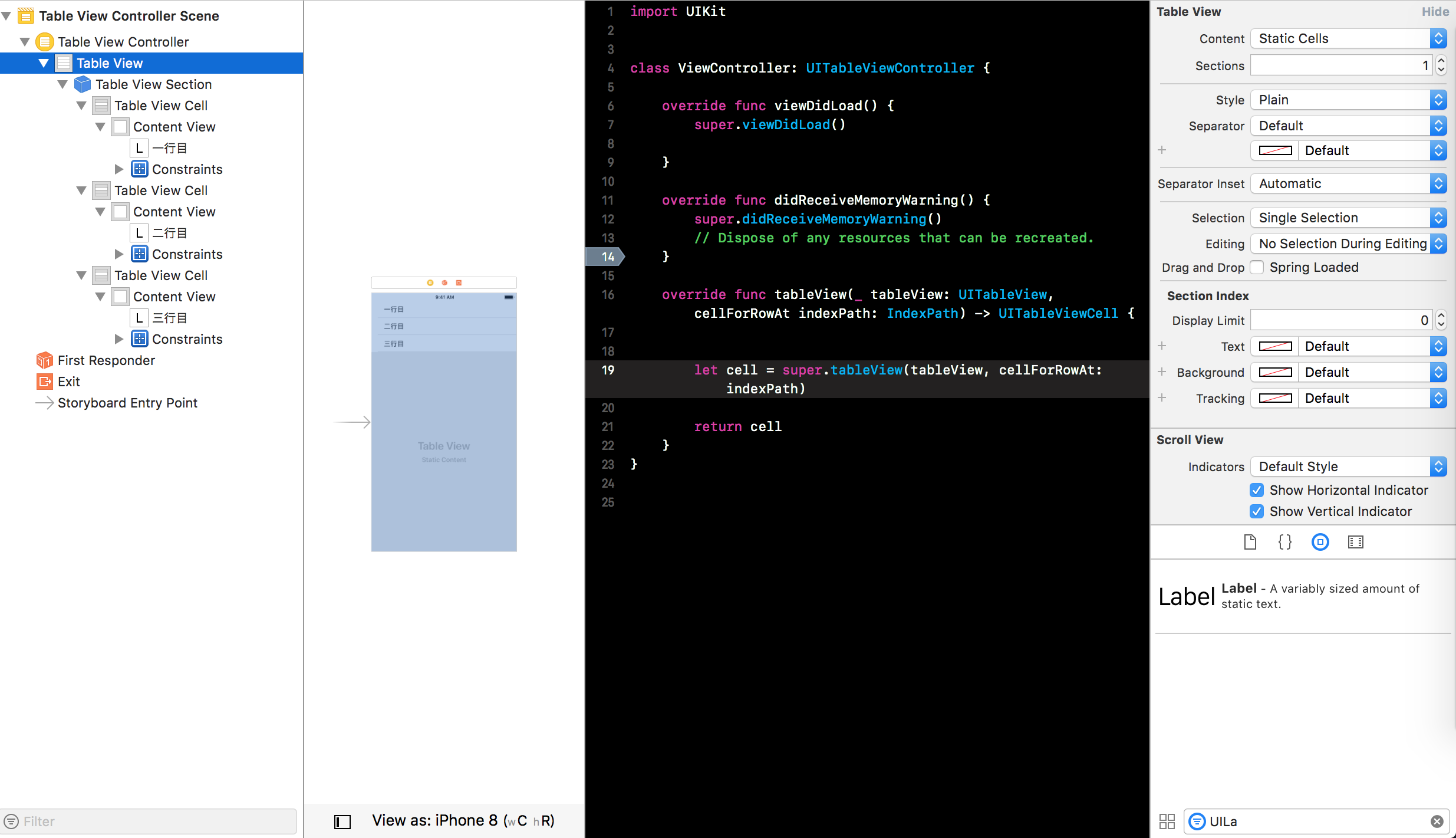Open the Quick Help inspector

pyautogui.click(x=1285, y=542)
